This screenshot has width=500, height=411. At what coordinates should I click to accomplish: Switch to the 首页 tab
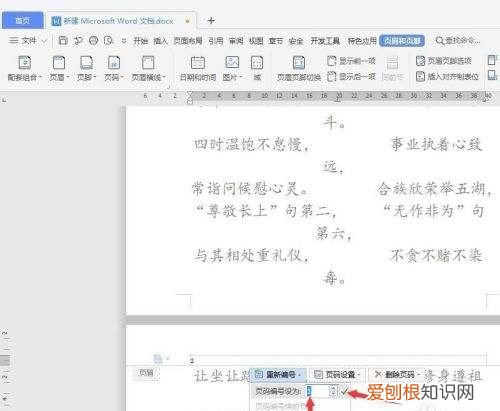click(23, 21)
